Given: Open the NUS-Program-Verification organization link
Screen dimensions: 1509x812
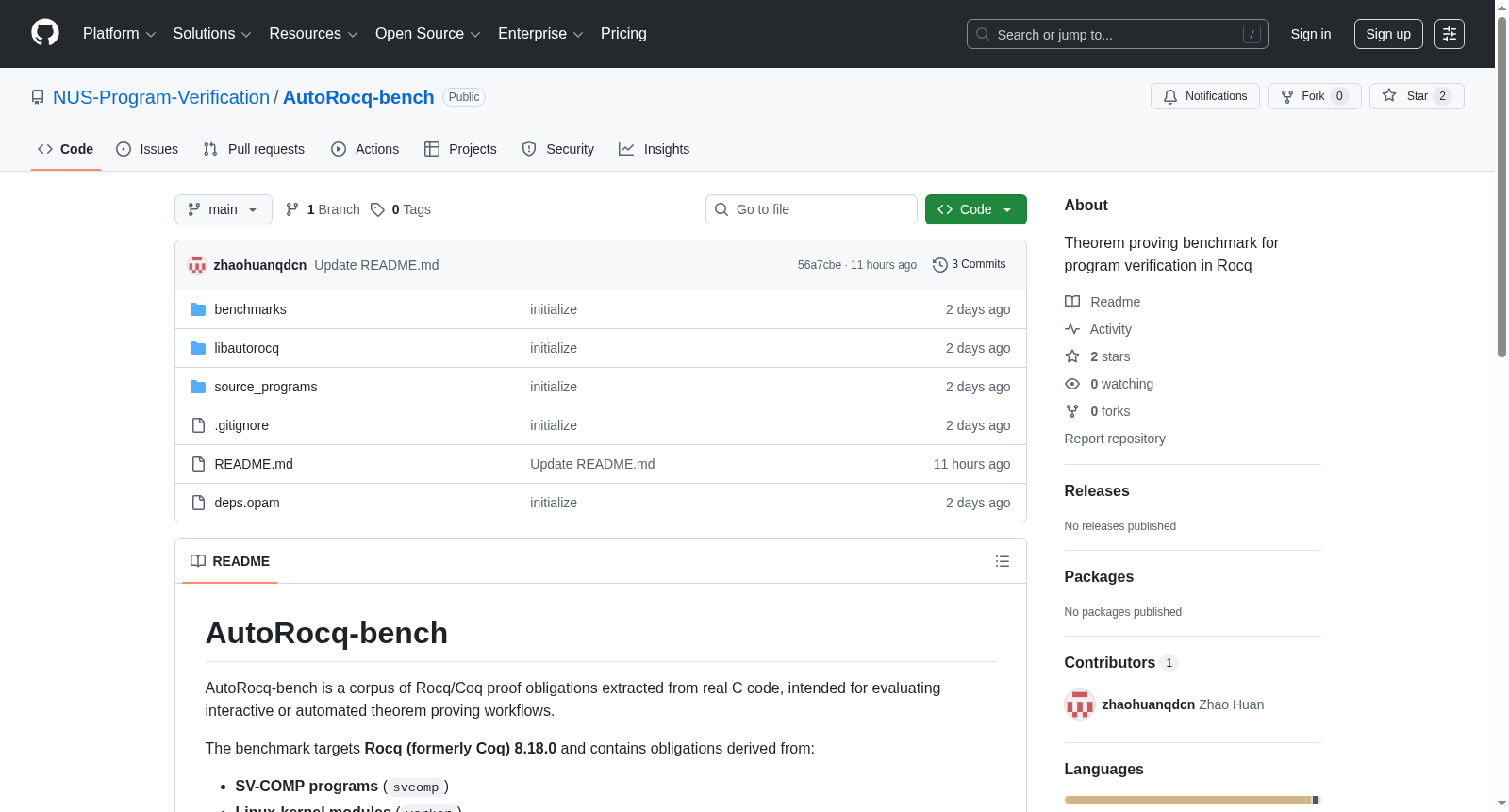Looking at the screenshot, I should [161, 97].
